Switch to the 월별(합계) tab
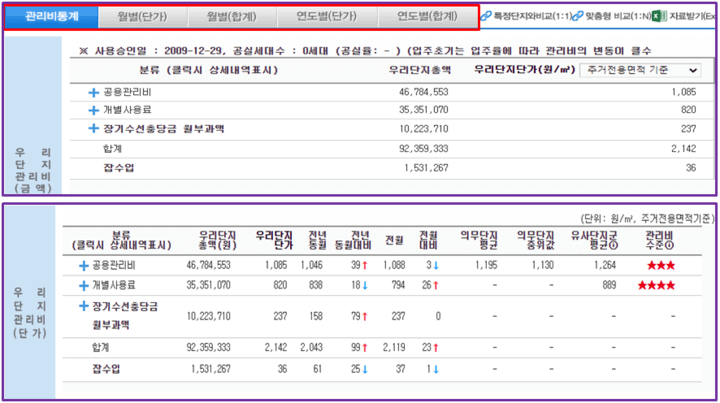This screenshot has width=720, height=403. tap(232, 17)
